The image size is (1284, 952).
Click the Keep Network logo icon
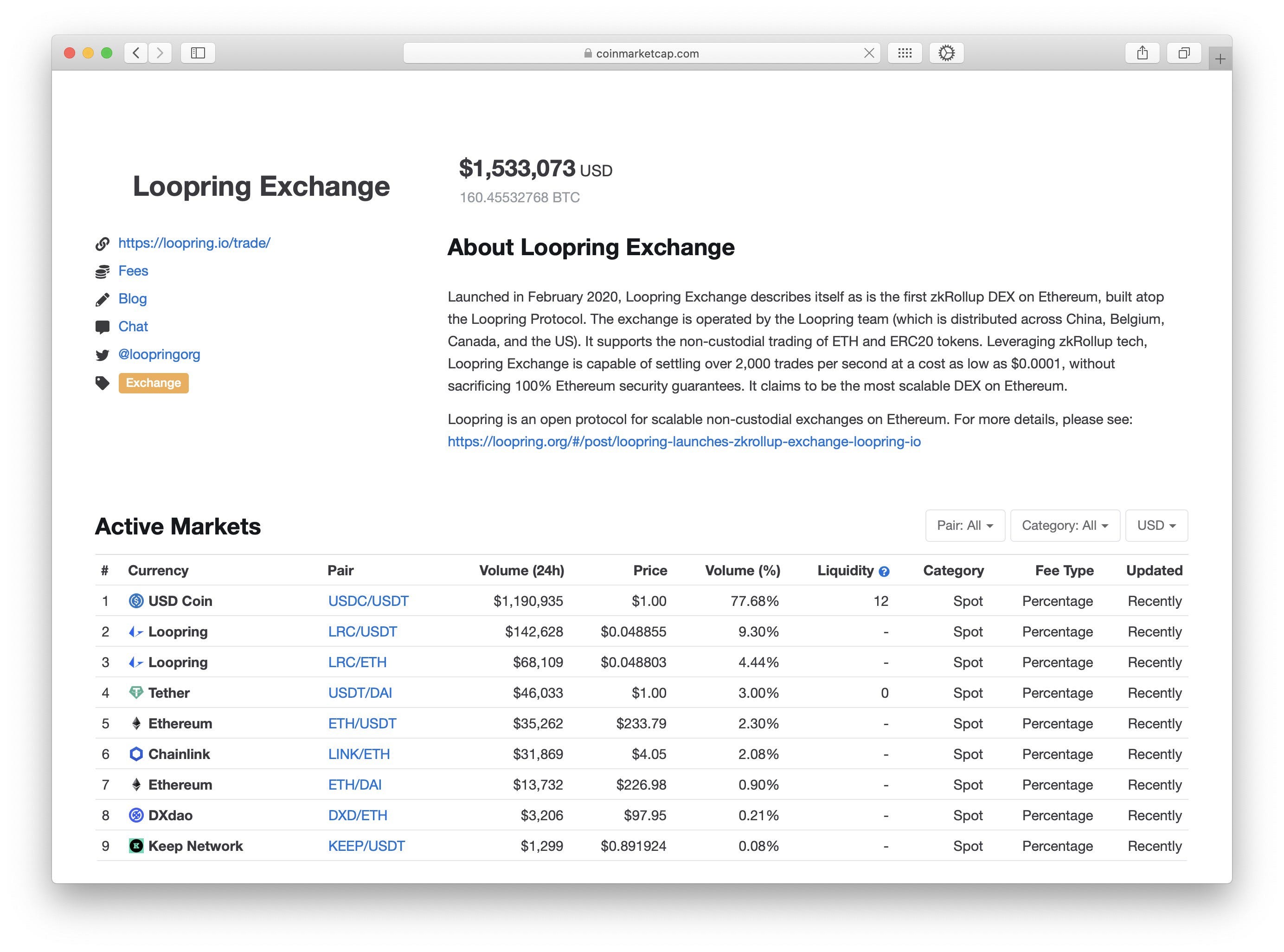pos(136,846)
